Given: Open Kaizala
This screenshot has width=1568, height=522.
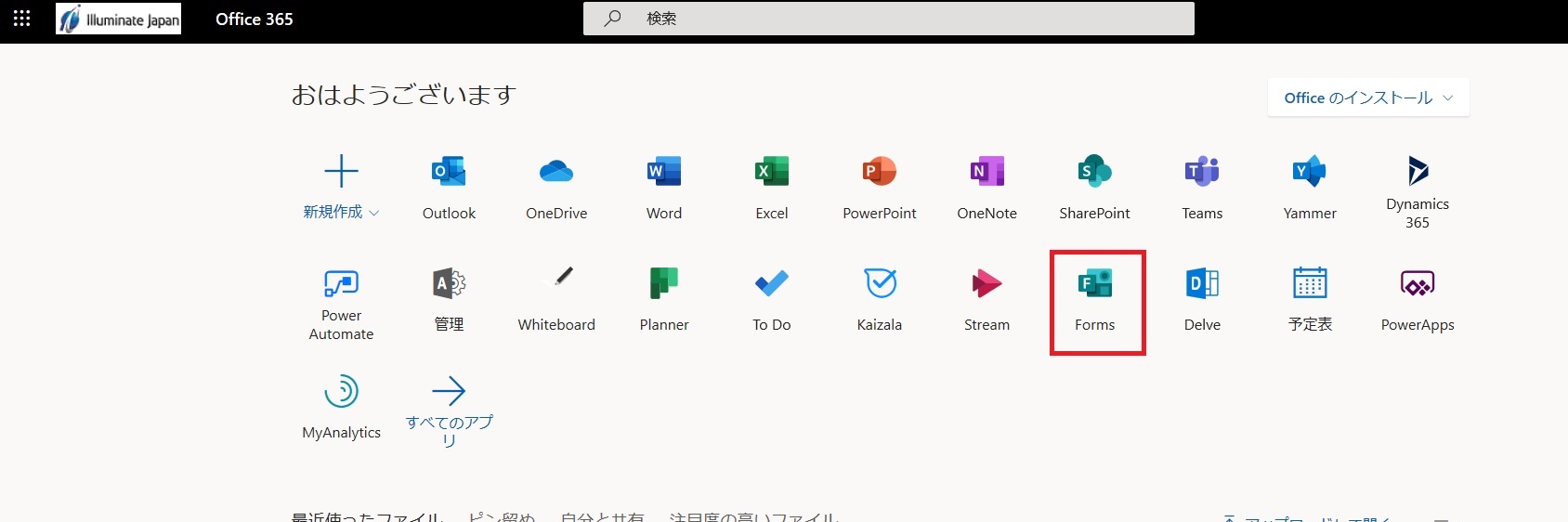Looking at the screenshot, I should tap(880, 299).
